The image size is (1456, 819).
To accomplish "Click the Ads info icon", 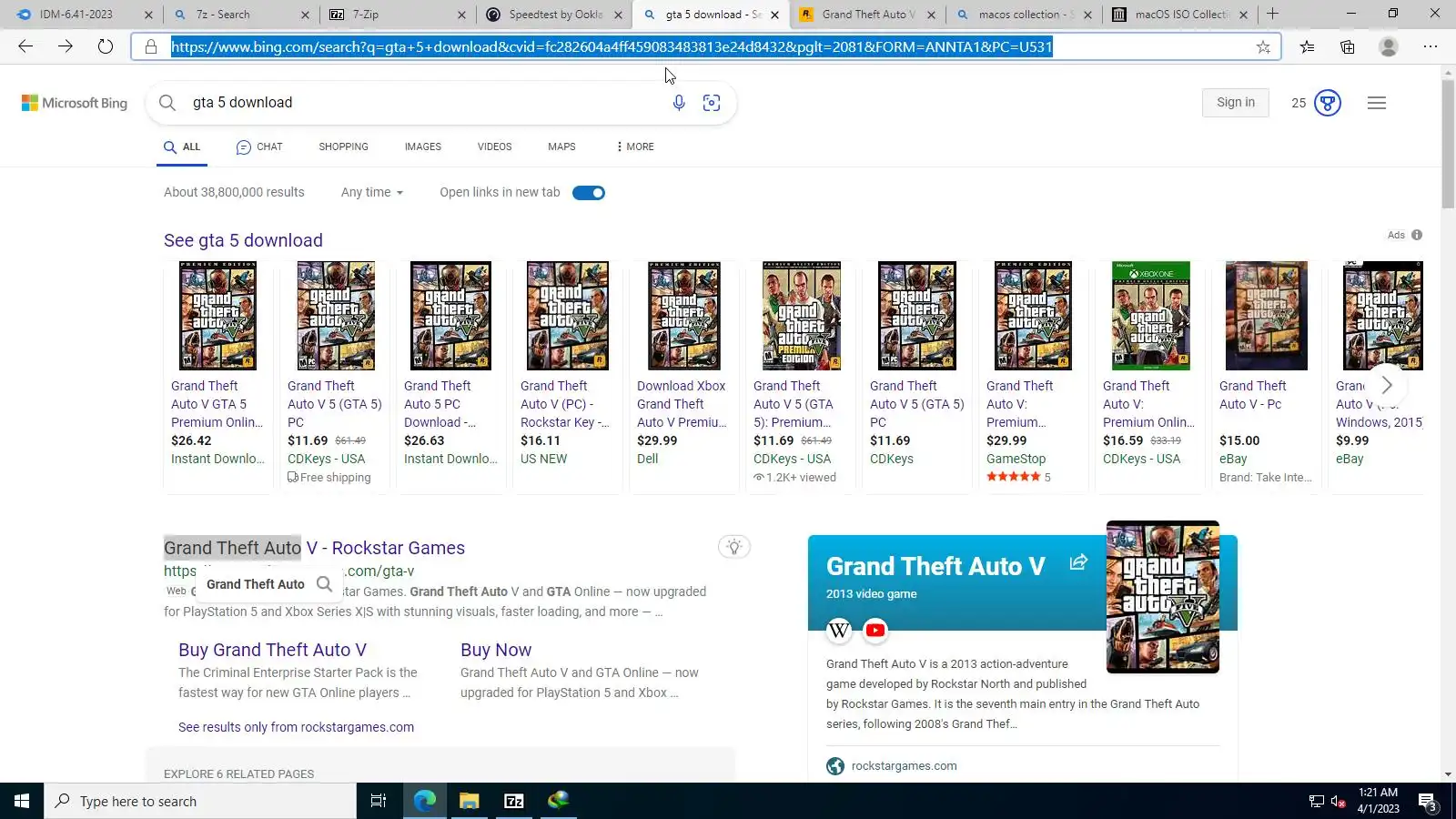I will pyautogui.click(x=1417, y=235).
